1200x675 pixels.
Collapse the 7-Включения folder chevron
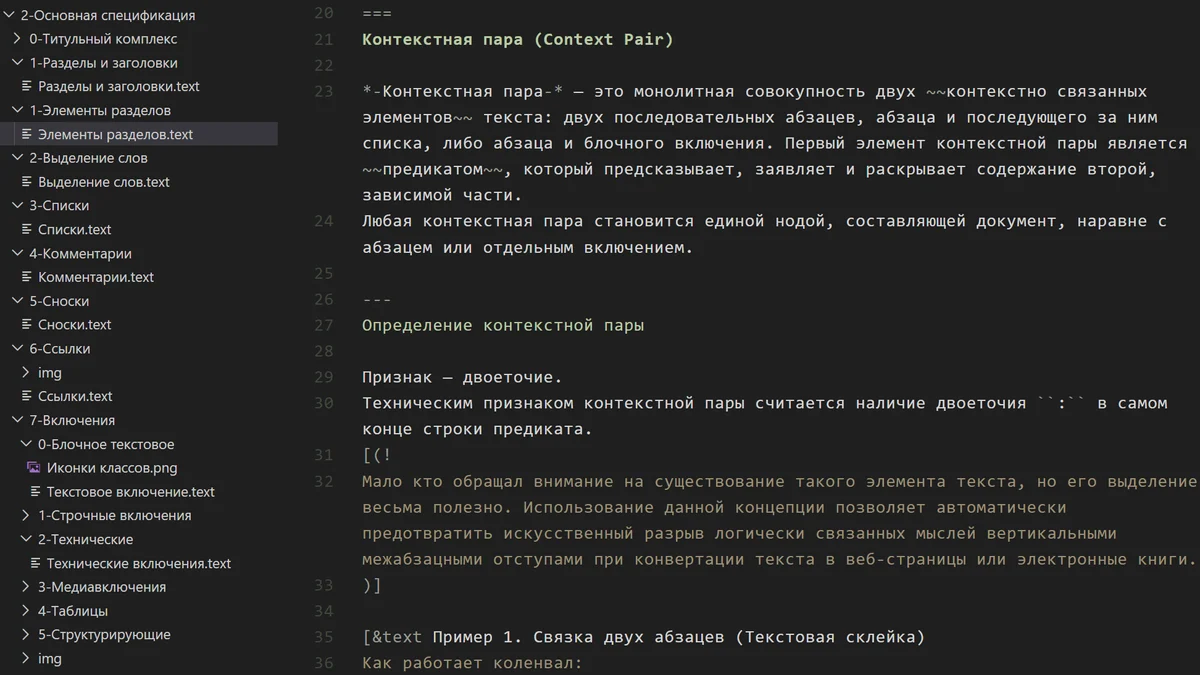[18, 420]
